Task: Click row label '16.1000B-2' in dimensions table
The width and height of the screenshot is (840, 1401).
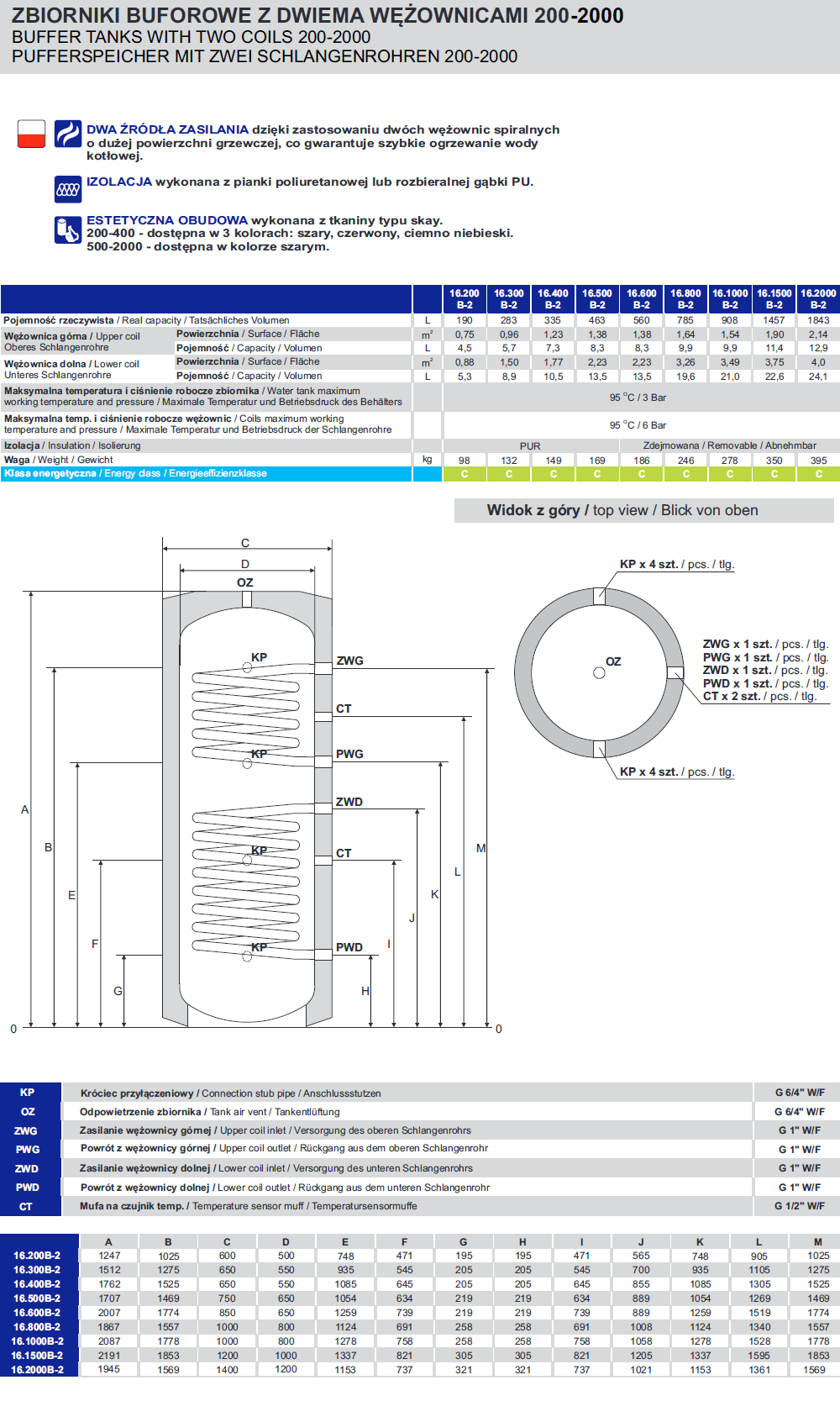Action: (x=37, y=1341)
